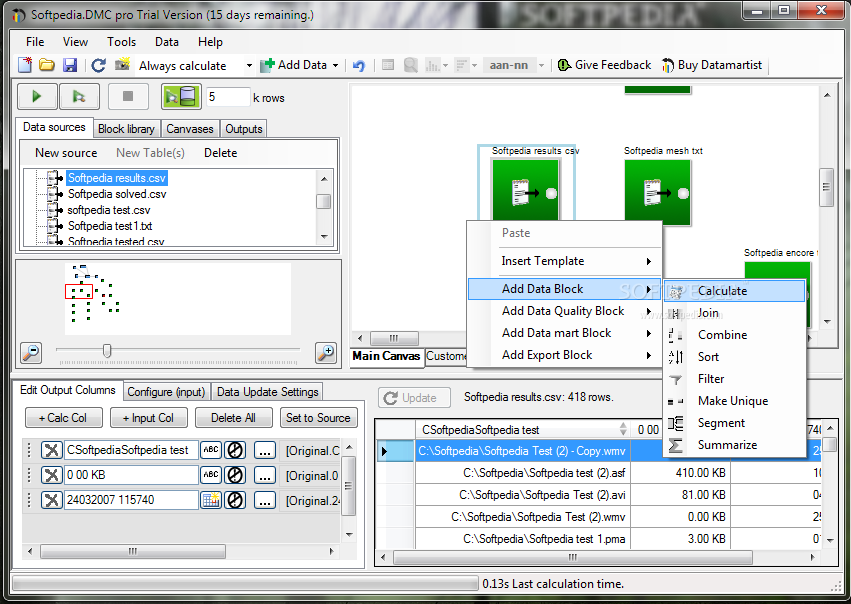
Task: Choose Combine from the submenu
Action: (734, 335)
